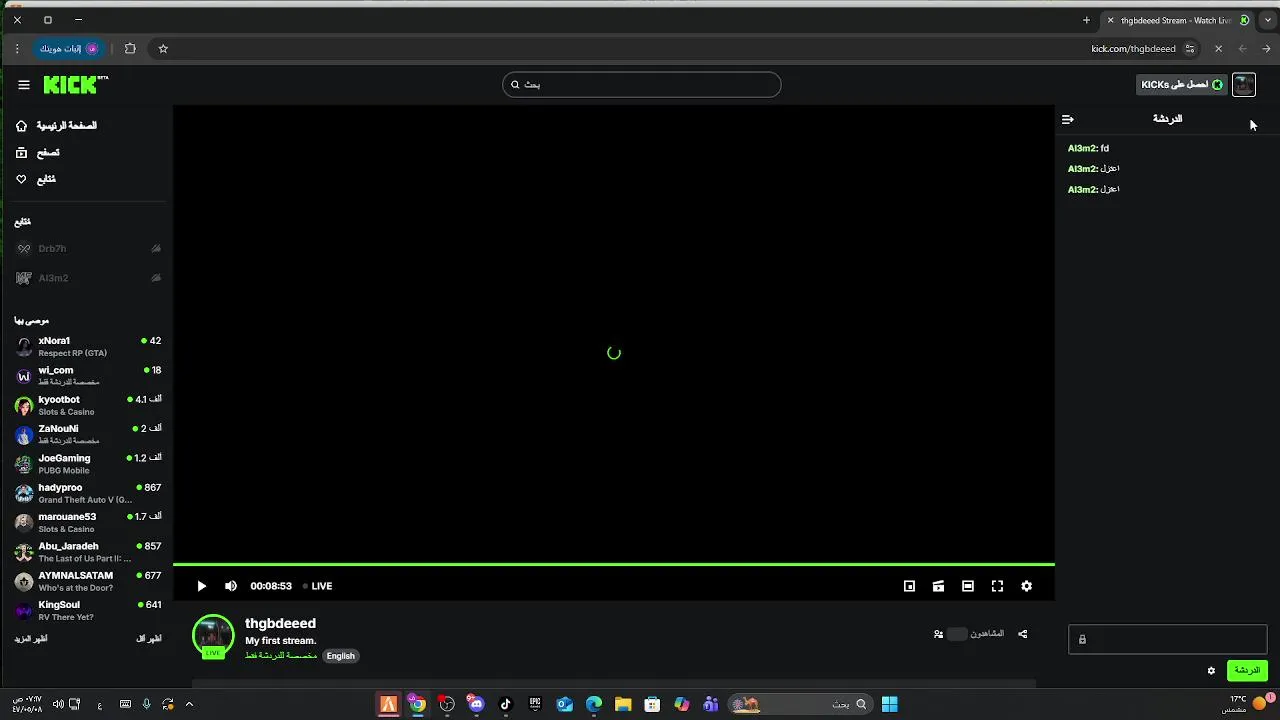Open browser three-dot menu
The height and width of the screenshot is (720, 1280).
tap(17, 49)
